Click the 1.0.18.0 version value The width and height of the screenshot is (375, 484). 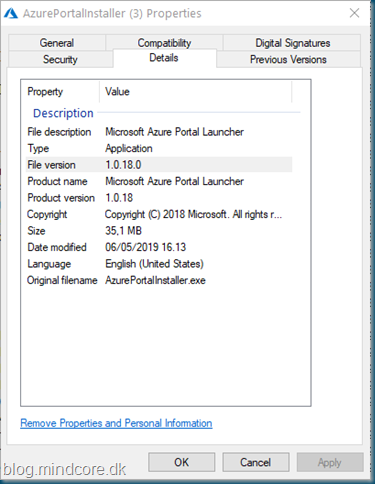[x=123, y=165]
